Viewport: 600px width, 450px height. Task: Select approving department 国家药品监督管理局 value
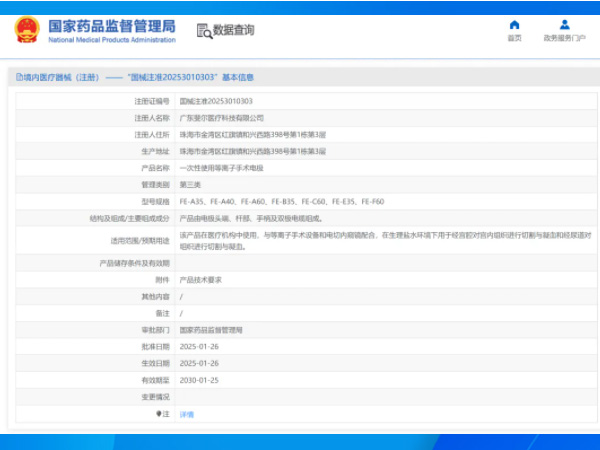[211, 330]
